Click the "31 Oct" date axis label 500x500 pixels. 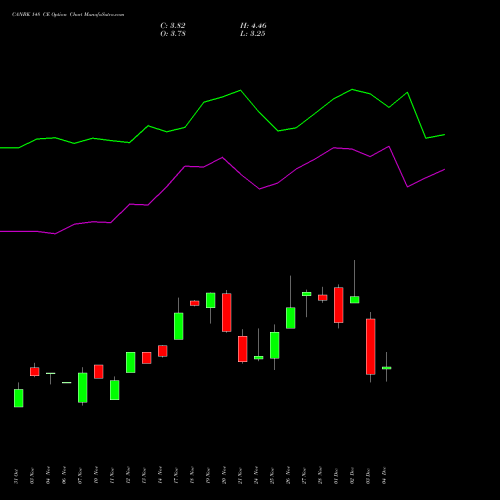point(16,476)
